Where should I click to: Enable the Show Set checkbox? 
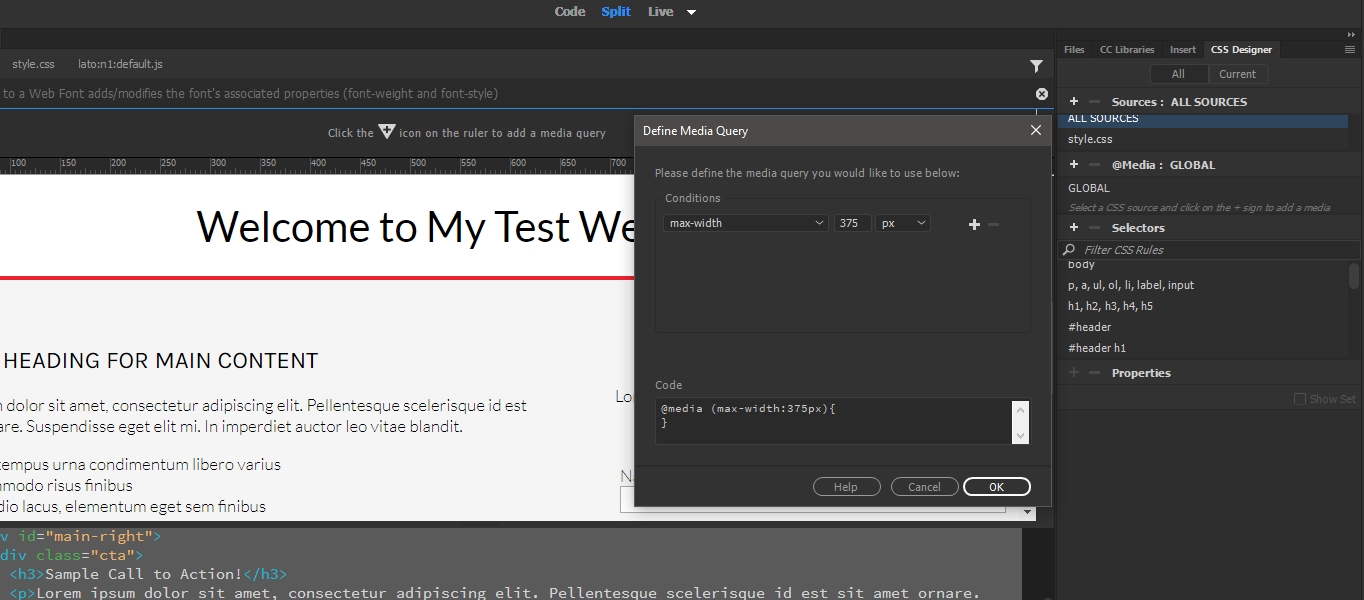click(1300, 398)
